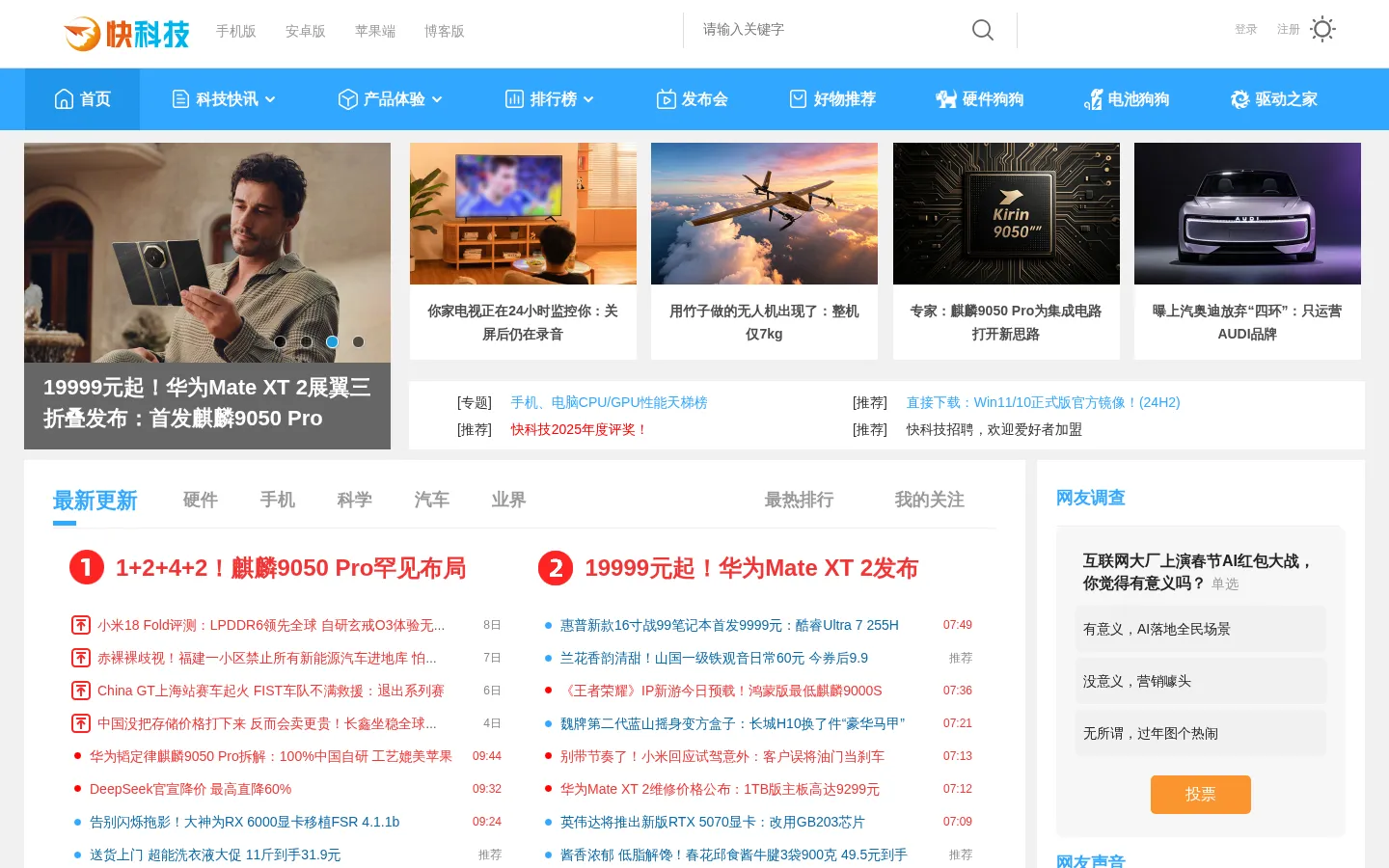This screenshot has height=868, width=1389.
Task: Open 英伟达将推出新版RTX 5070显卡 article
Action: (712, 822)
